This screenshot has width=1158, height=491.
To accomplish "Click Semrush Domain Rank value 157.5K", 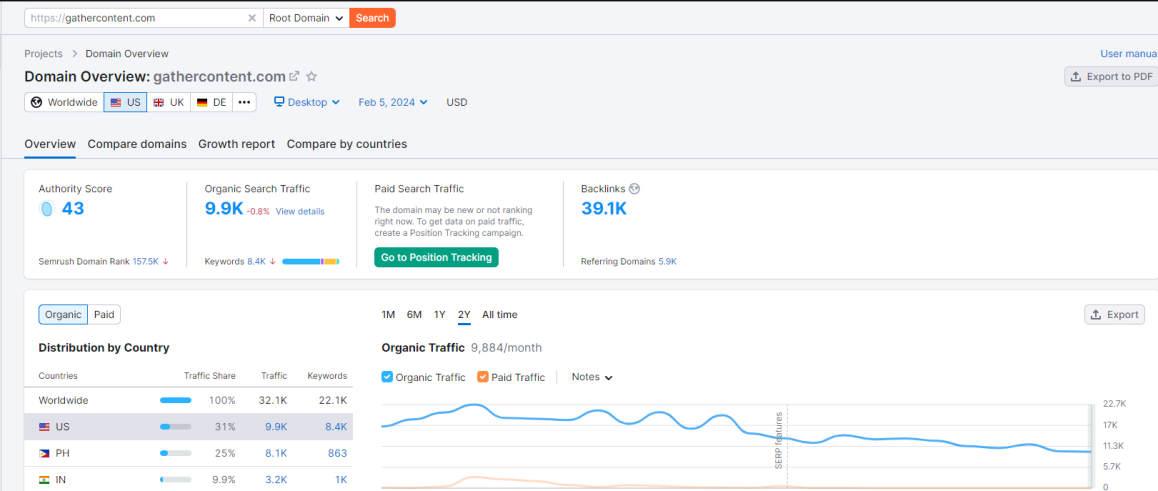I will click(x=145, y=261).
